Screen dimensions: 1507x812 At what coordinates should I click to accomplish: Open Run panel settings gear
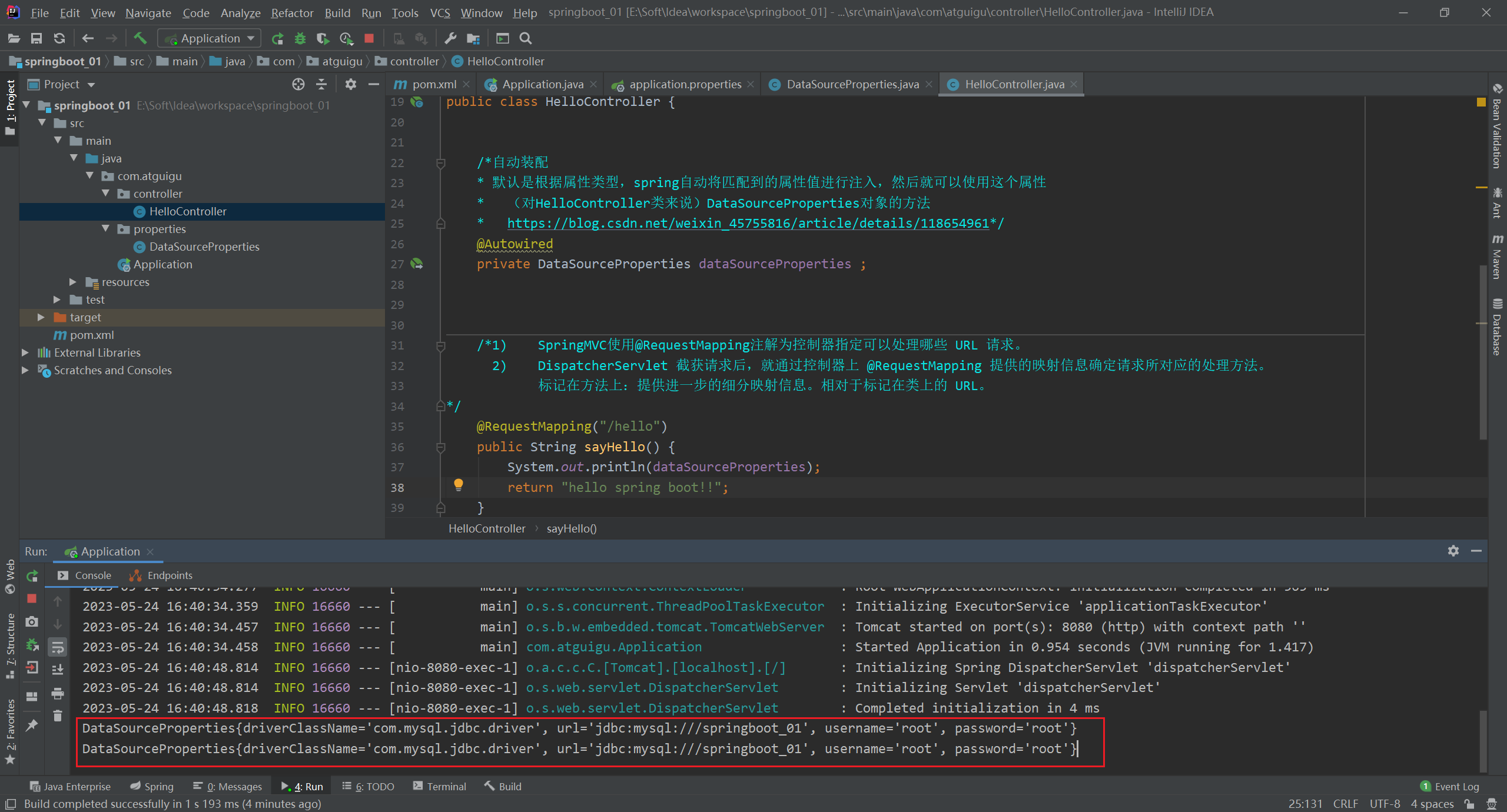[1453, 551]
